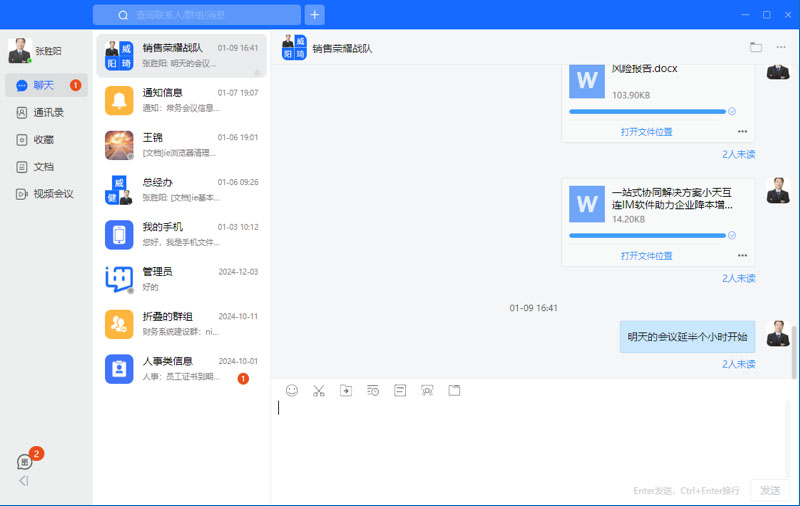This screenshot has height=506, width=800.
Task: Open more options for the chat header
Action: point(781,47)
